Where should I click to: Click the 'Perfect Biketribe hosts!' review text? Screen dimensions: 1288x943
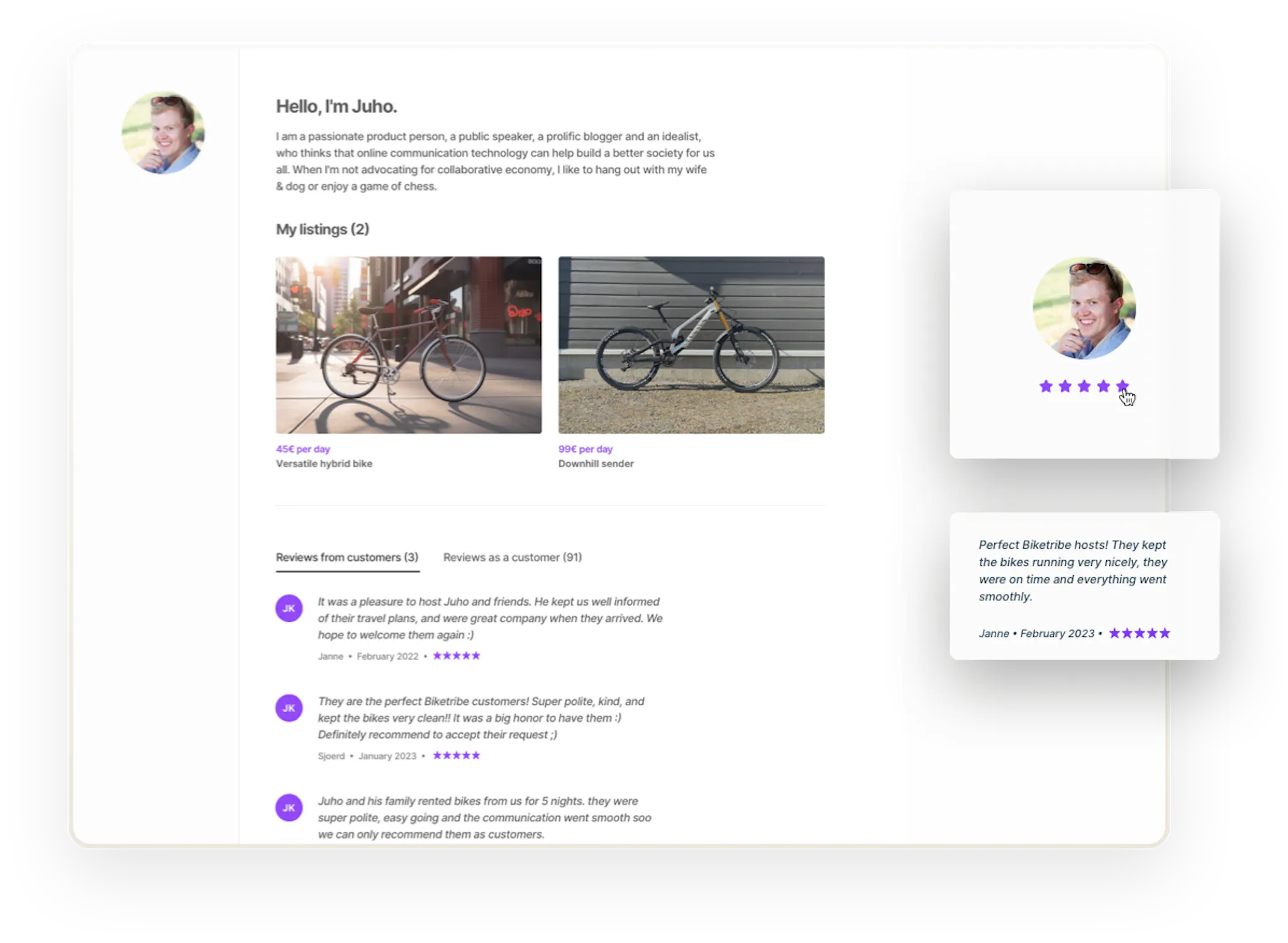pos(1073,570)
